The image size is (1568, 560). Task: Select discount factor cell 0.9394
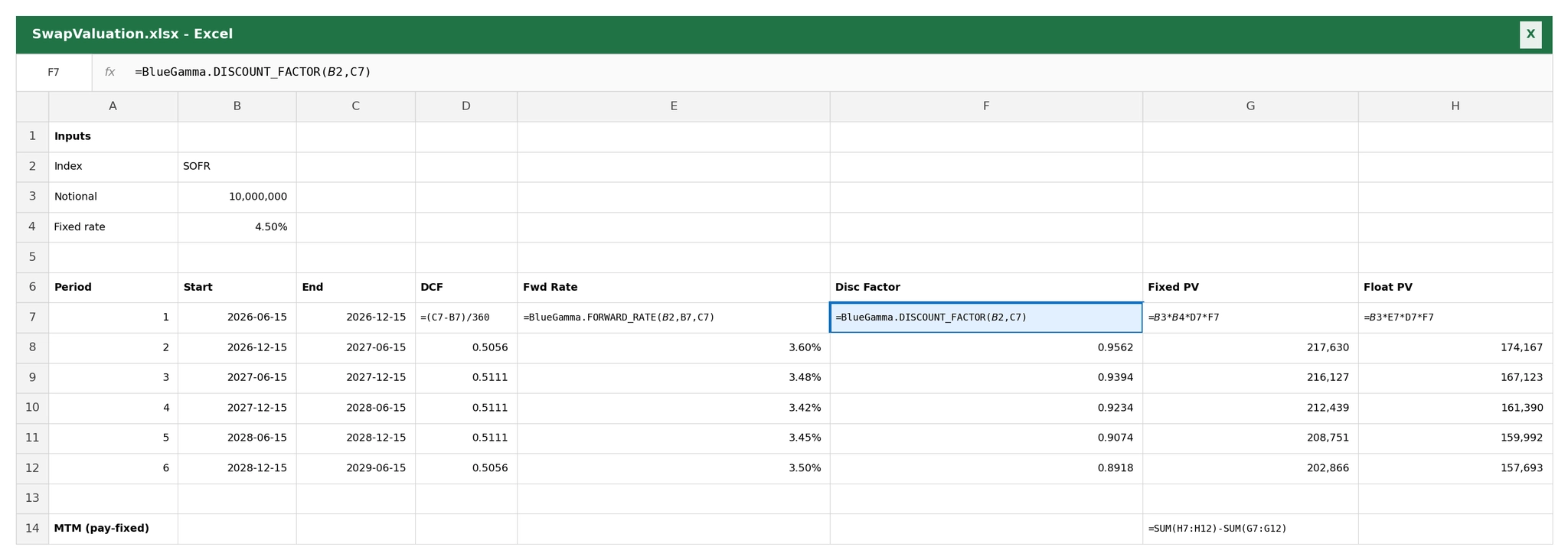(986, 378)
